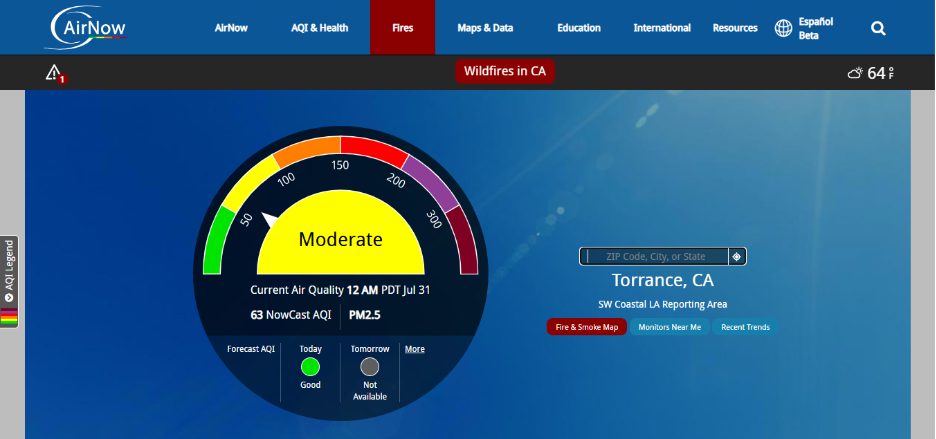
Task: Use the locate-me icon in search box
Action: [x=737, y=257]
